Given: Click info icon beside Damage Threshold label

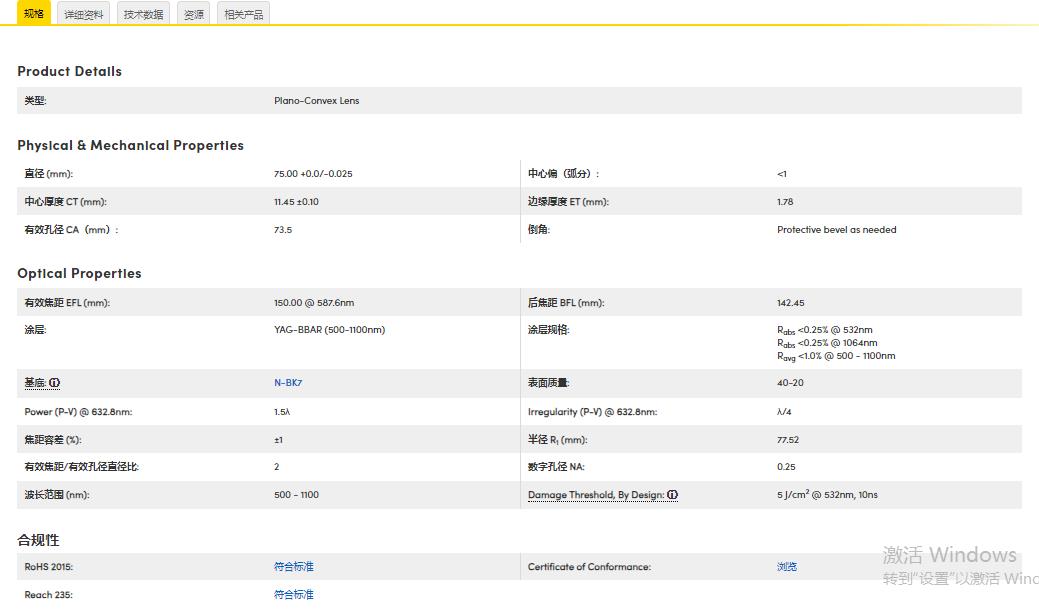Looking at the screenshot, I should click(x=673, y=495).
